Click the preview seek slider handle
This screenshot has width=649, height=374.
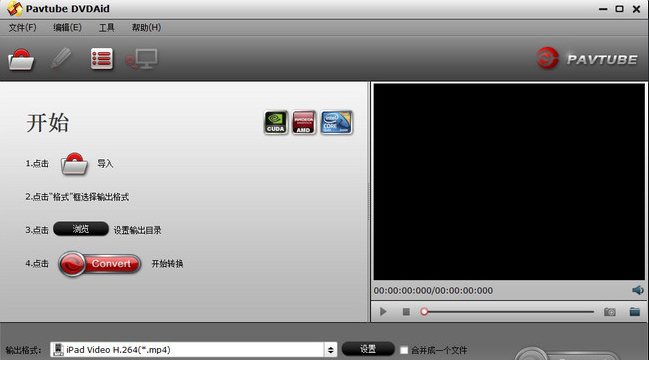(424, 312)
